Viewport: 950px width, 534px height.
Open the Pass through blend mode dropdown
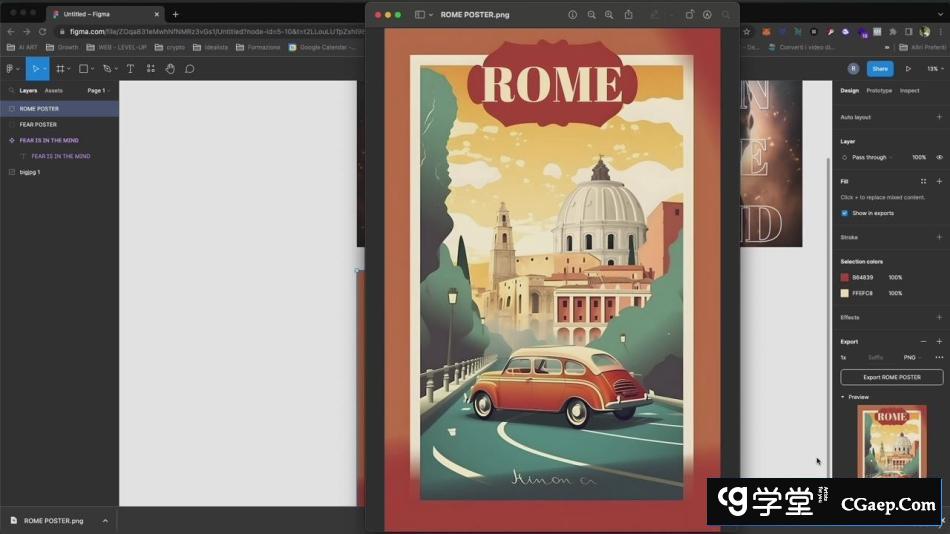pos(868,157)
